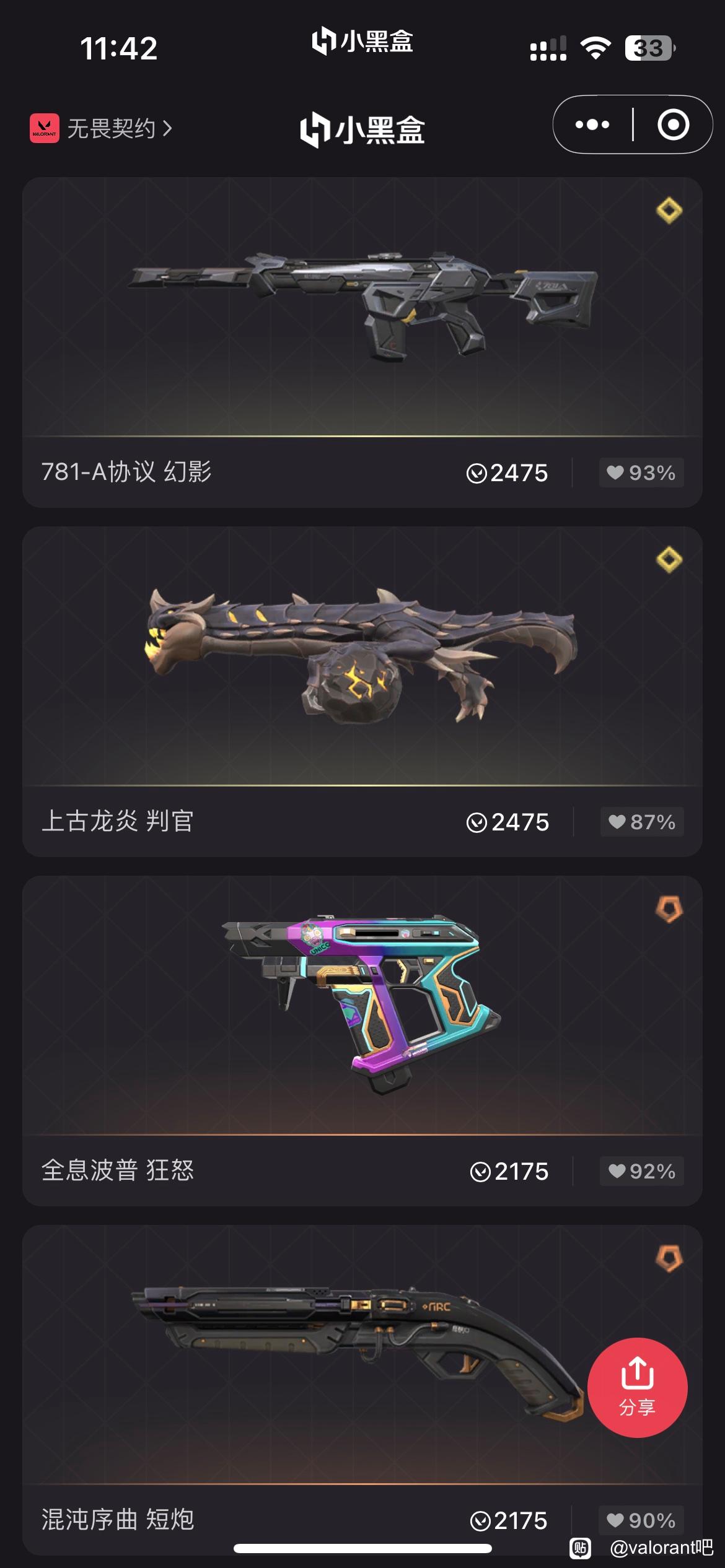Close mini-program via the circle target icon
This screenshot has width=725, height=1568.
point(673,124)
